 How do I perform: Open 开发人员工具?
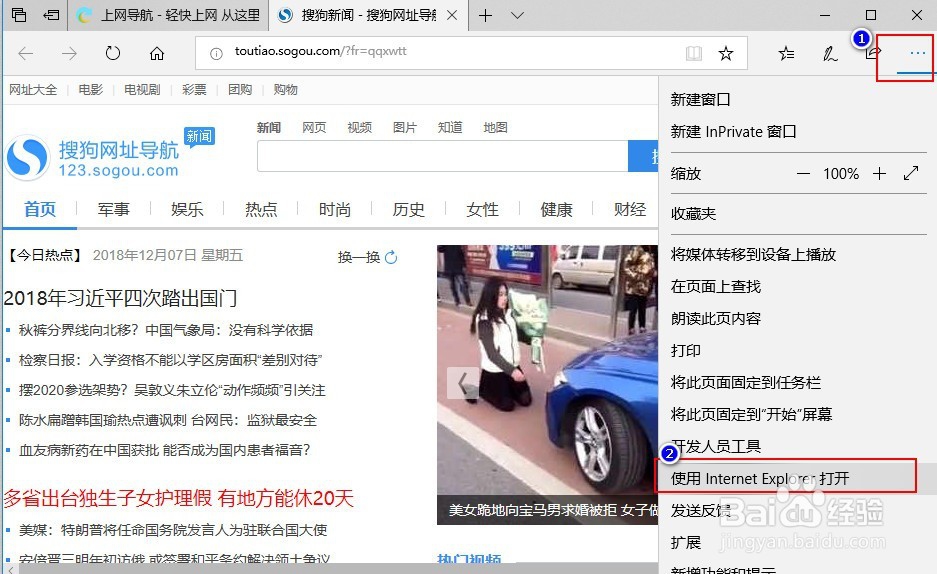pos(715,446)
